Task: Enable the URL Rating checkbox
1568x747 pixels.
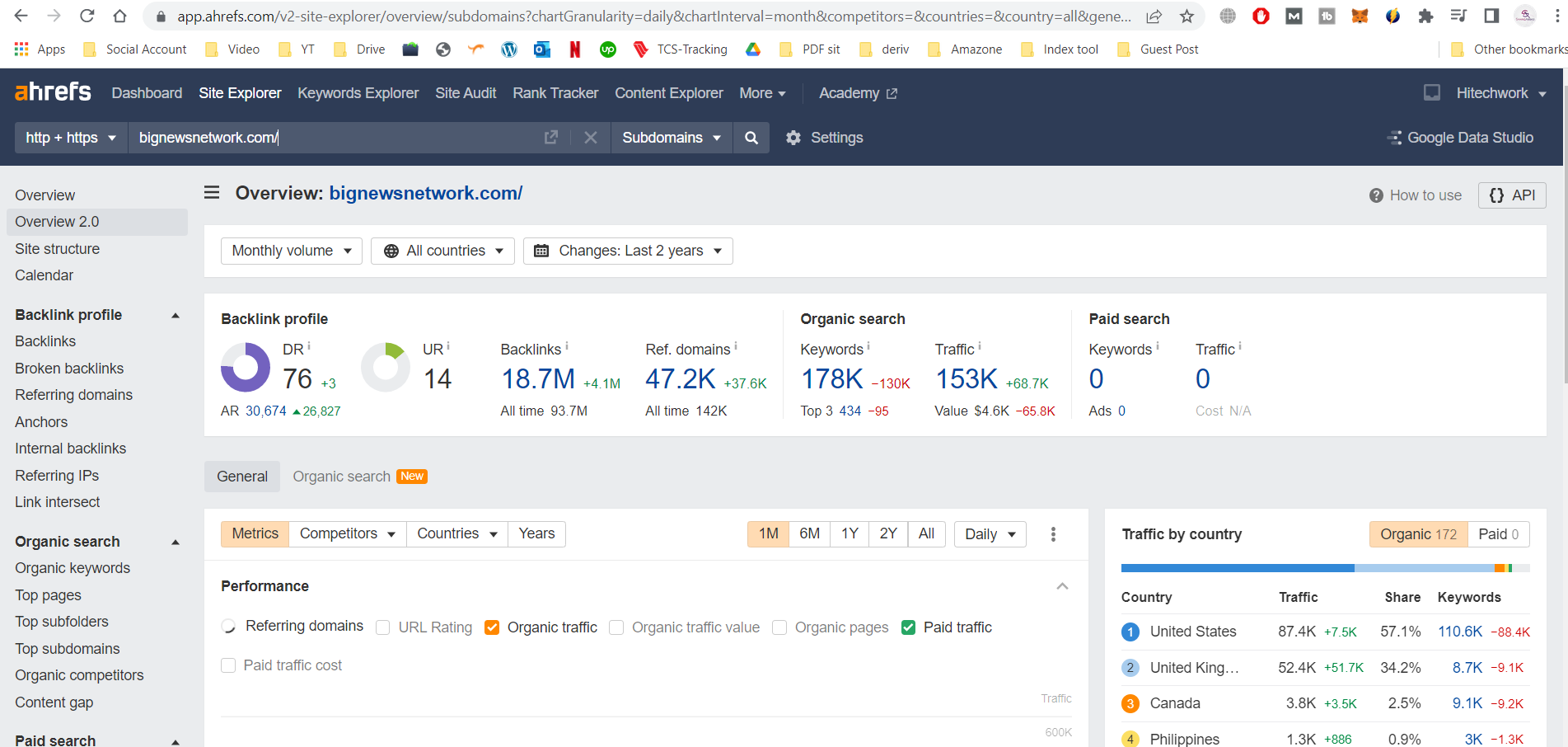Action: click(383, 627)
